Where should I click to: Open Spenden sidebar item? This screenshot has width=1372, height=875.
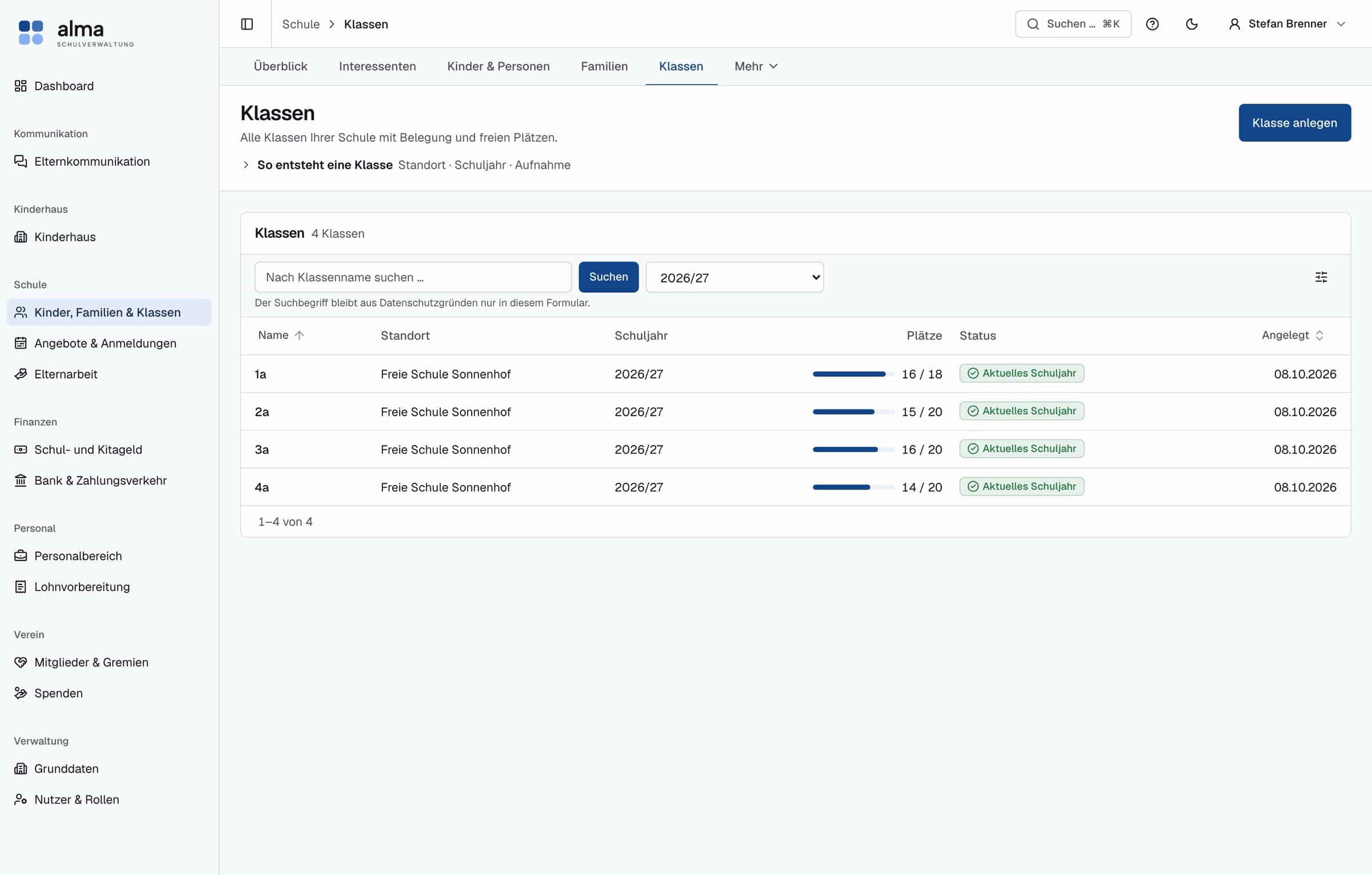(109, 693)
